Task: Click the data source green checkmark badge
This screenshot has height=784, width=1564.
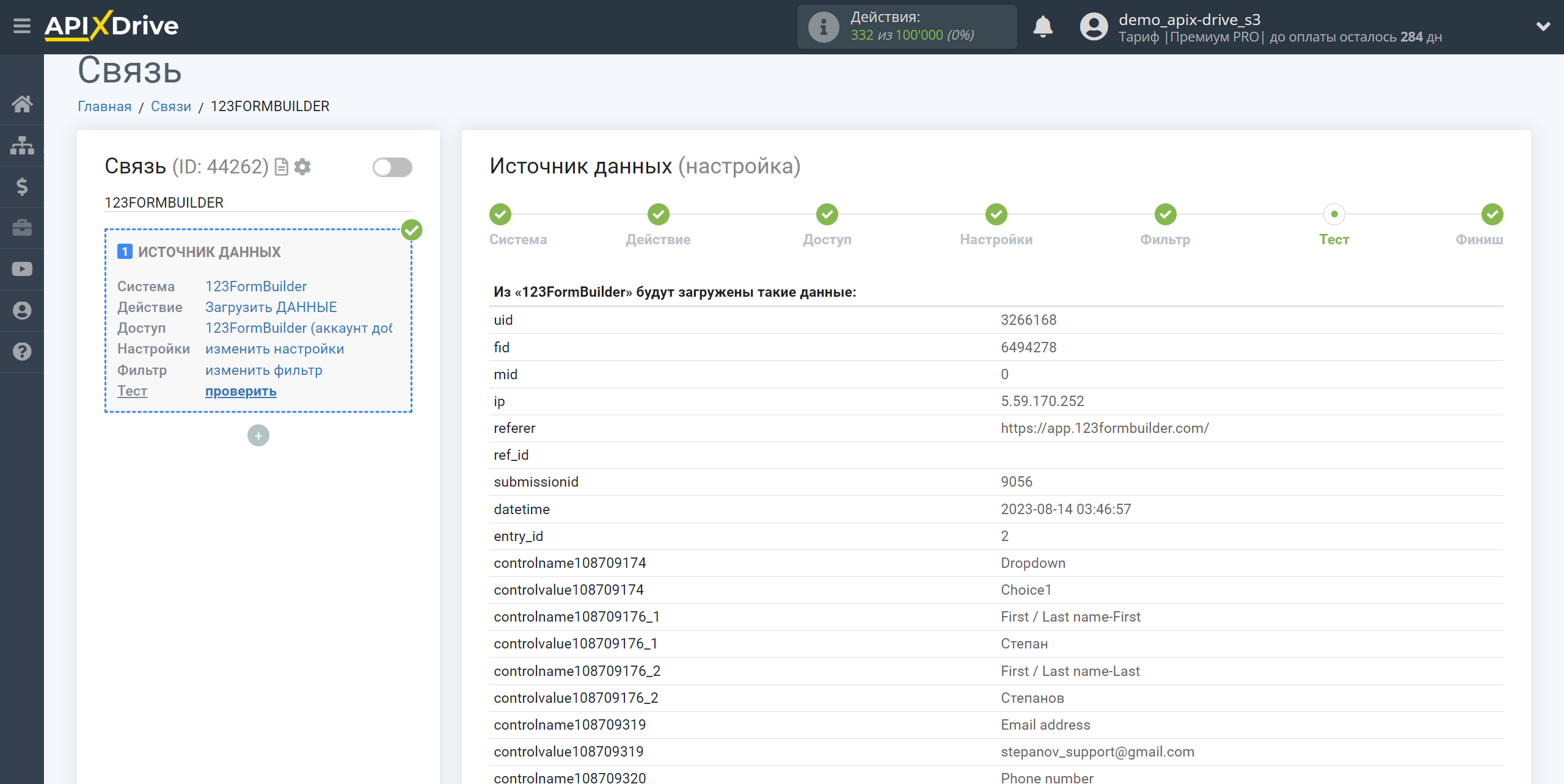Action: coord(412,230)
